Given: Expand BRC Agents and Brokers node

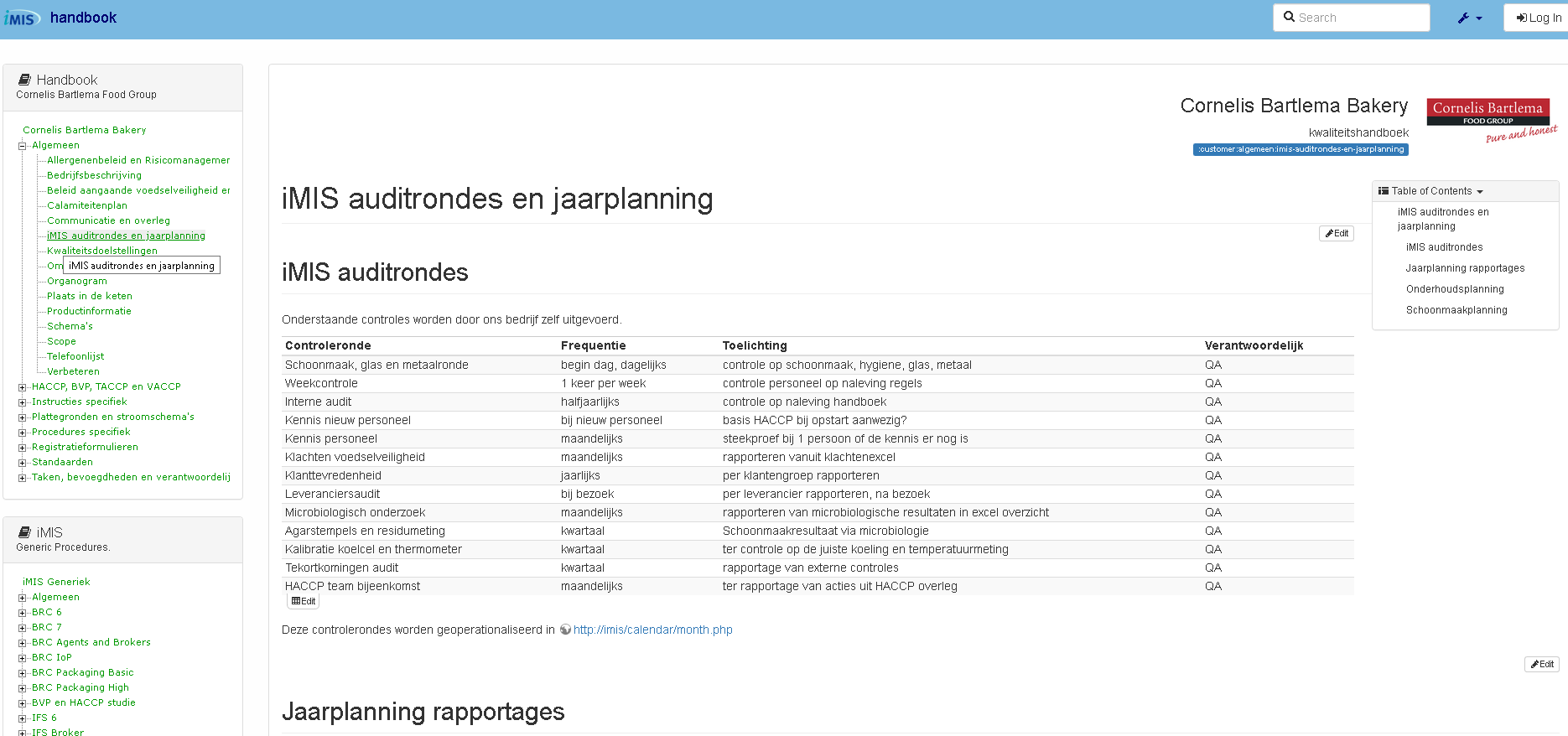Looking at the screenshot, I should (23, 643).
